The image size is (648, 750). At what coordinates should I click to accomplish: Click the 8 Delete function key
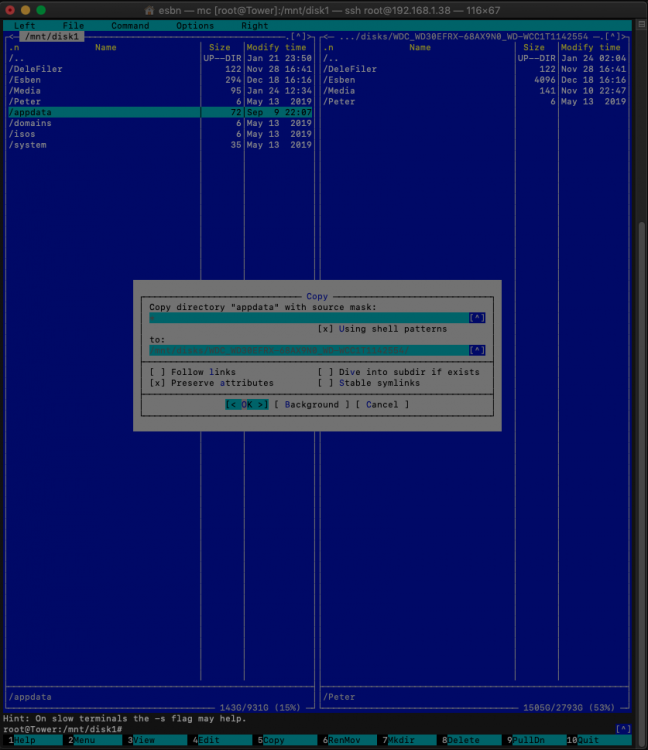point(471,740)
